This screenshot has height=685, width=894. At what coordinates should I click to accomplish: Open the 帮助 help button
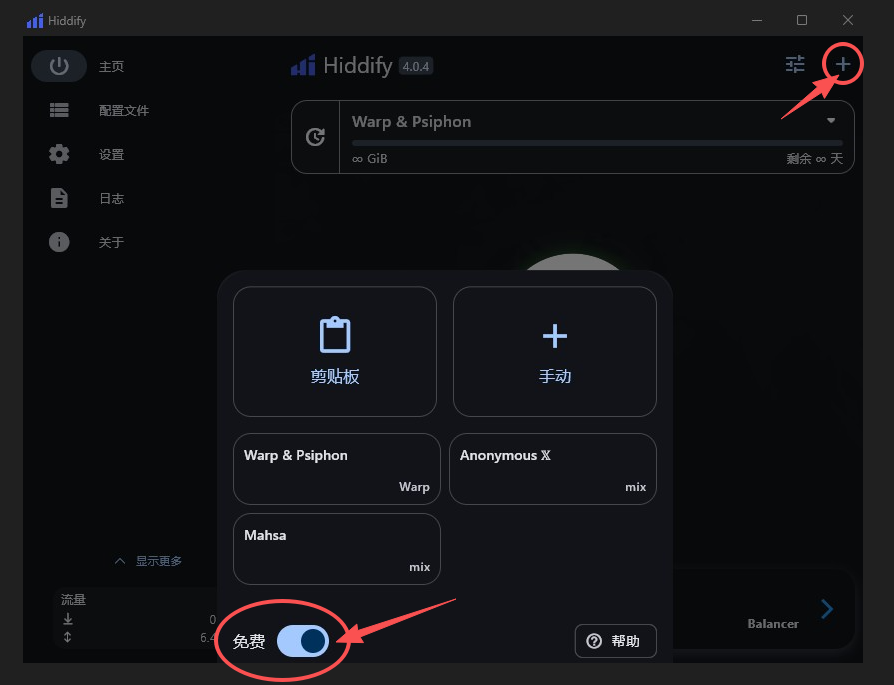click(616, 641)
